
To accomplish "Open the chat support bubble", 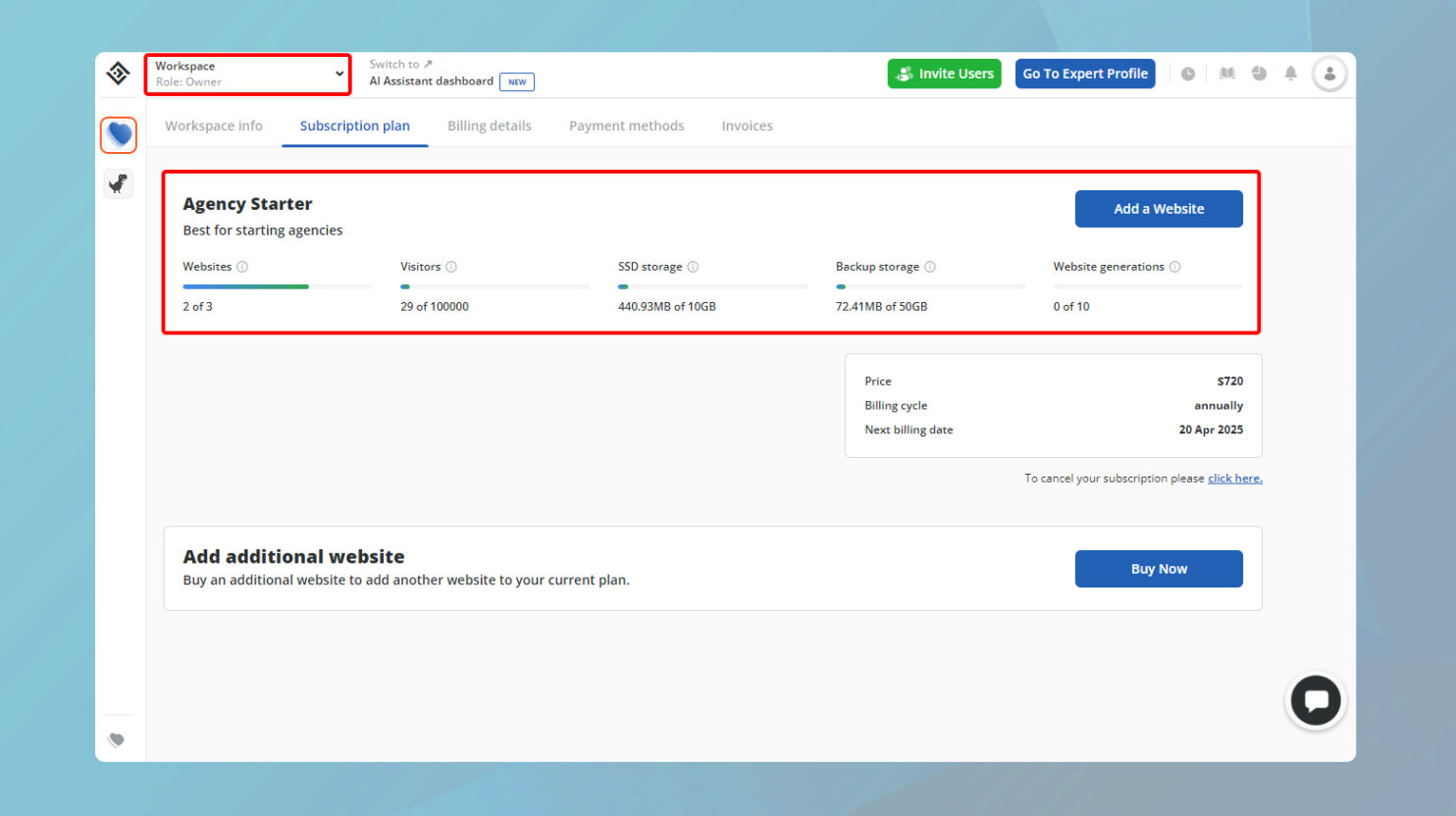I will (1315, 700).
